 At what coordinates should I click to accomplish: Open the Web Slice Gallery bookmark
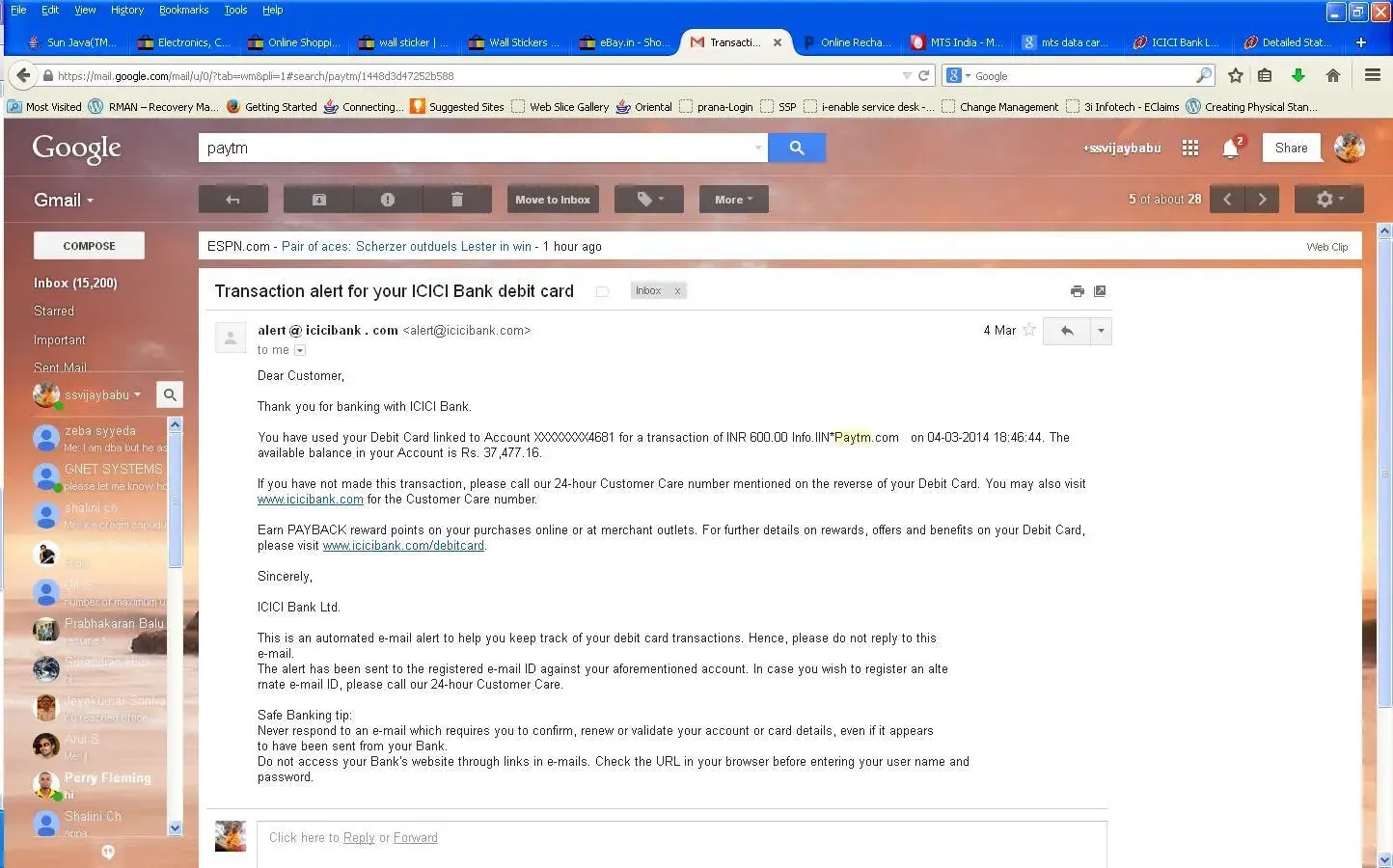click(x=560, y=107)
